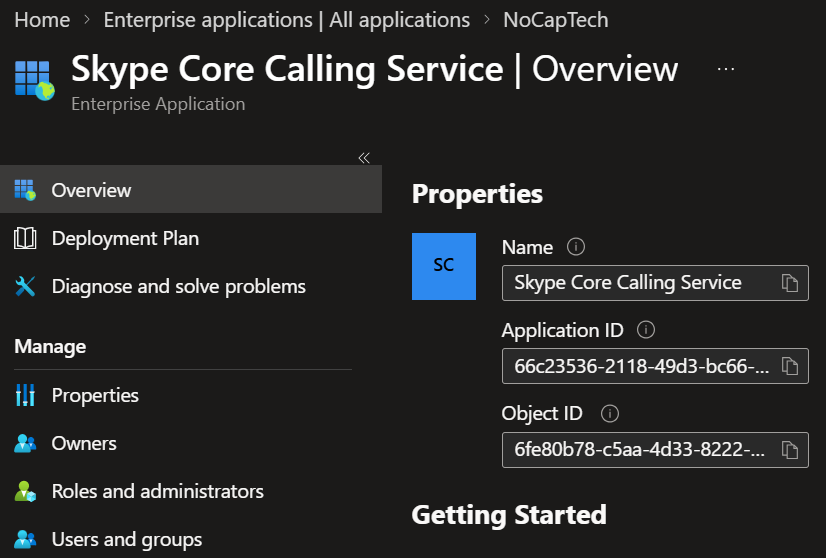
Task: Click the Properties section heading on the right
Action: tap(477, 194)
